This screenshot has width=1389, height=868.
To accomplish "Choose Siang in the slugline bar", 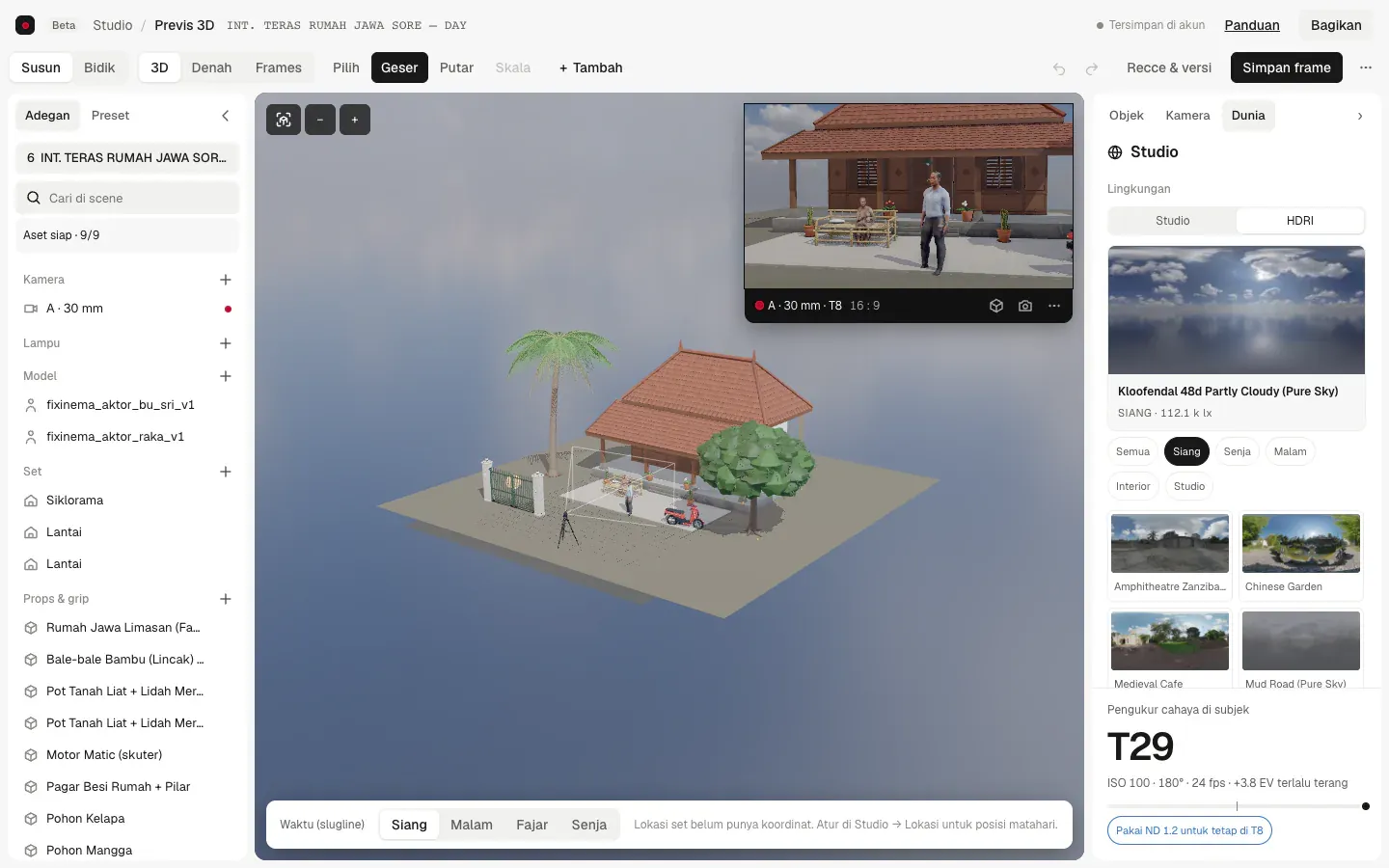I will 409,825.
